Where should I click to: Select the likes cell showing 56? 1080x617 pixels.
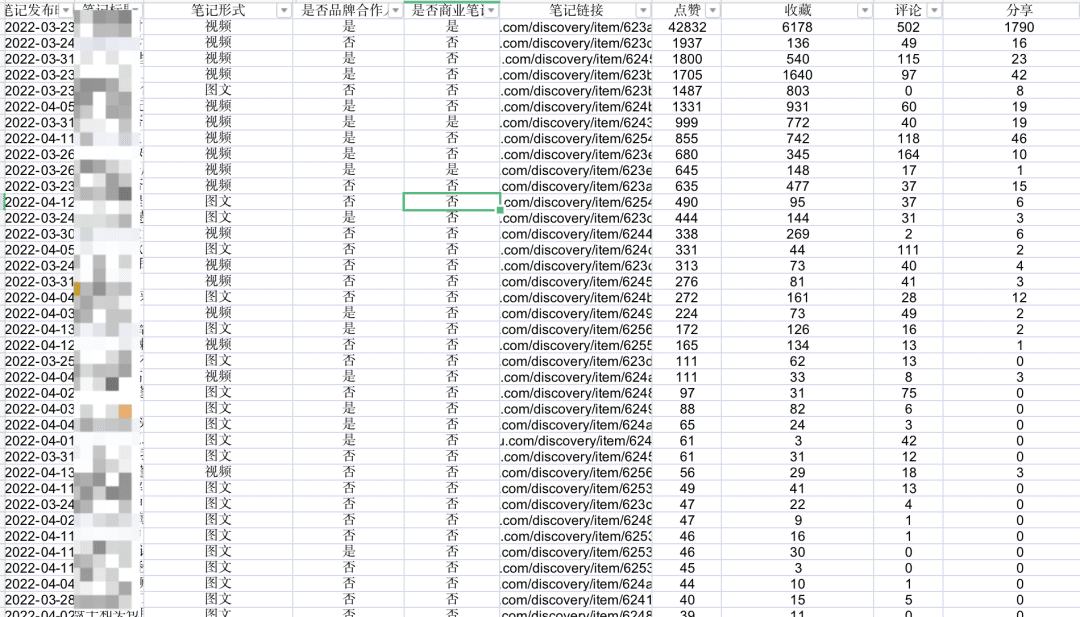click(687, 472)
